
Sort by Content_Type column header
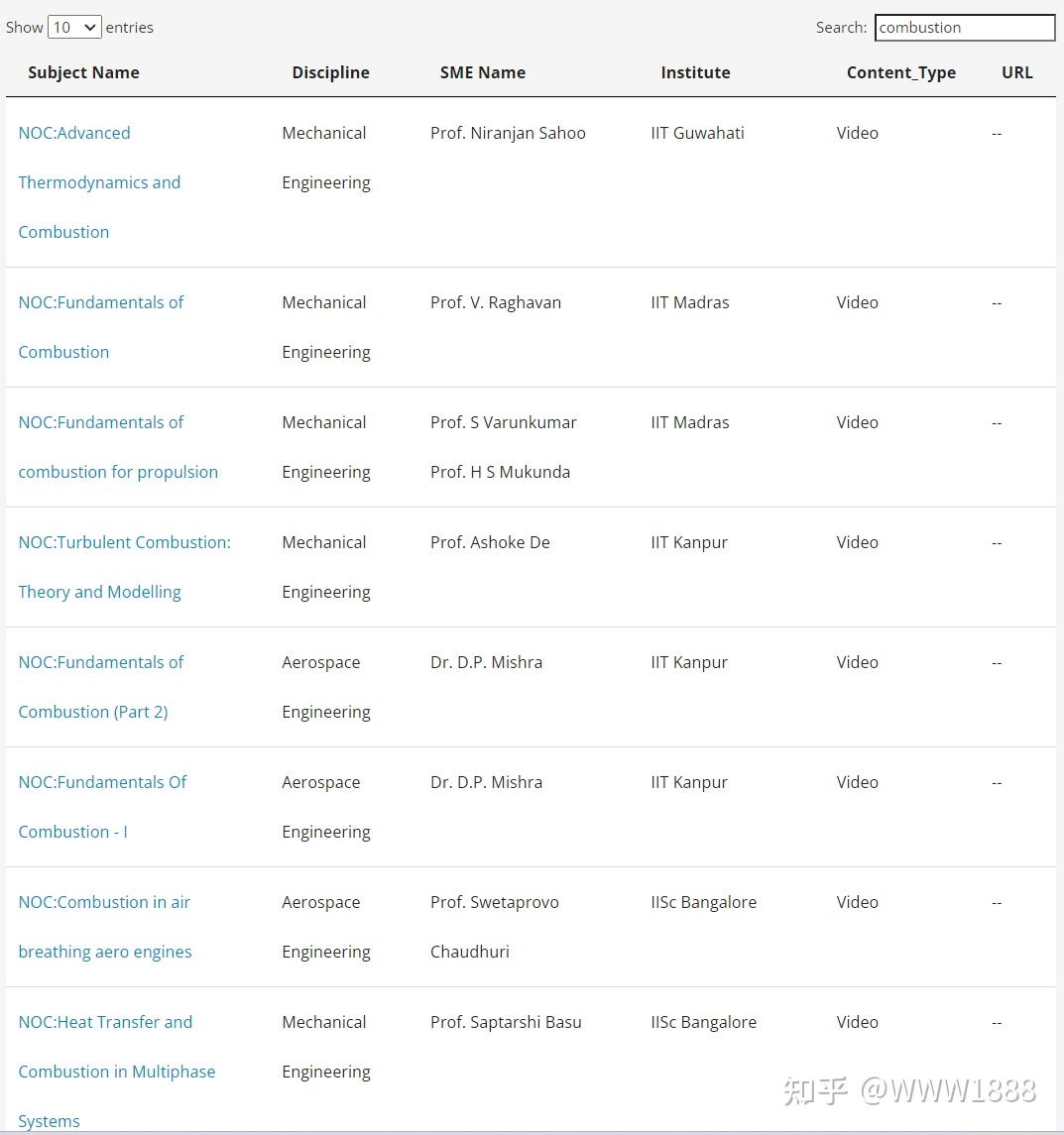[x=900, y=72]
